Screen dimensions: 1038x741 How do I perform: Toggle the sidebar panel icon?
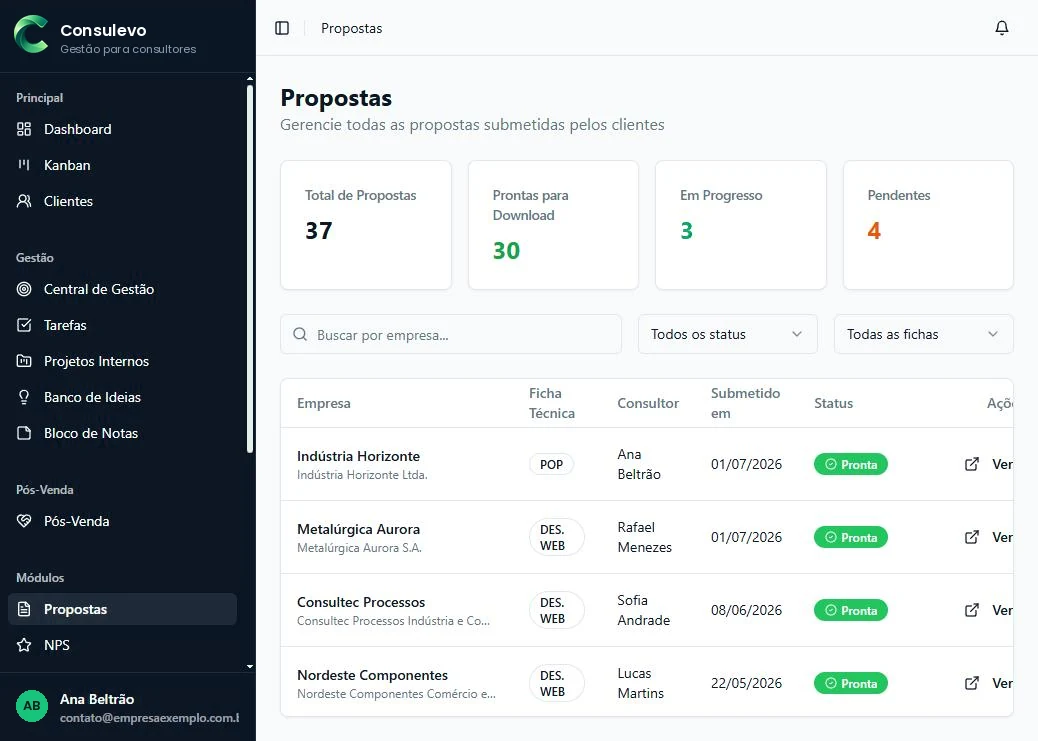282,28
